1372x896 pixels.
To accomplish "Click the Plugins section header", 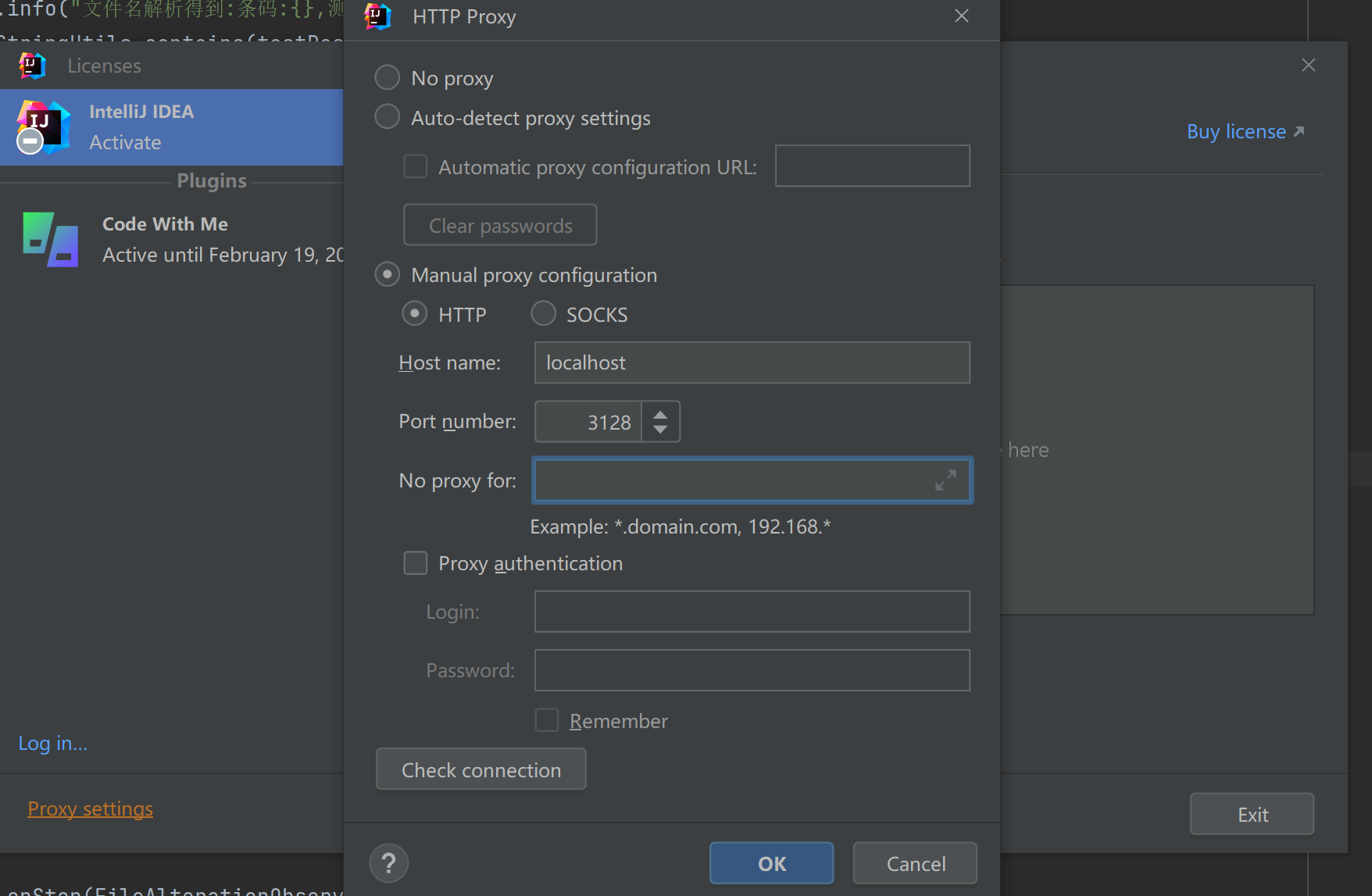I will pos(212,181).
